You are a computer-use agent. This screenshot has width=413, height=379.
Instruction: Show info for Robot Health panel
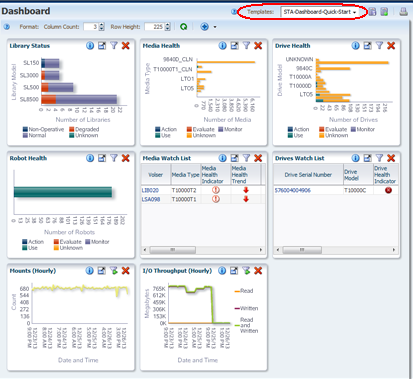tap(90, 158)
